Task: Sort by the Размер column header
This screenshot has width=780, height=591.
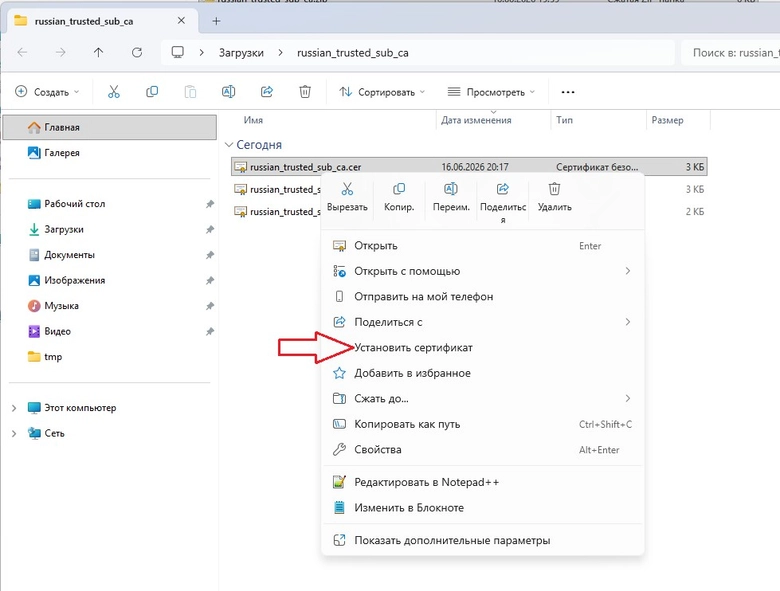Action: tap(679, 120)
